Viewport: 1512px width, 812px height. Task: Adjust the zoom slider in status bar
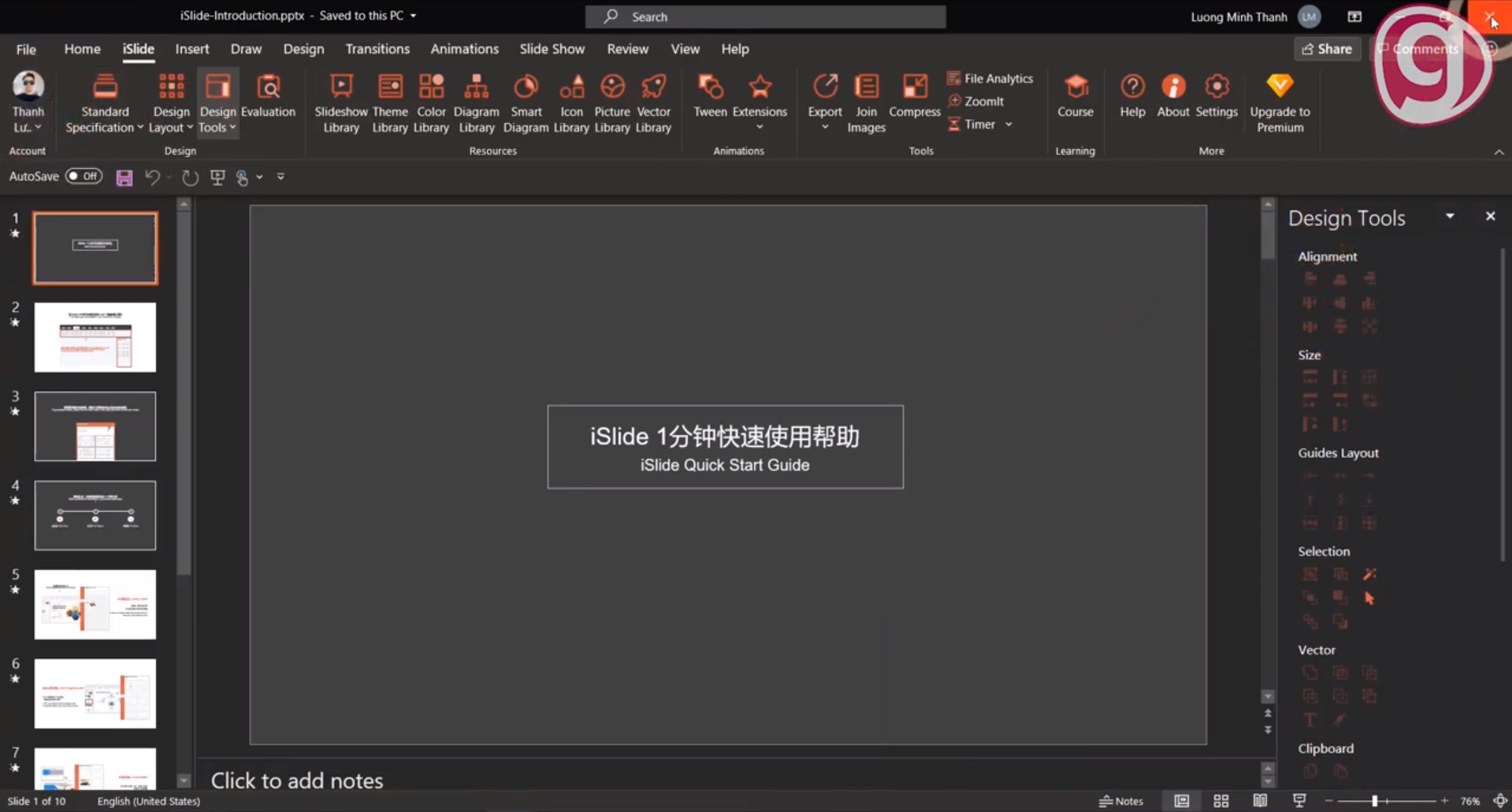coord(1375,801)
